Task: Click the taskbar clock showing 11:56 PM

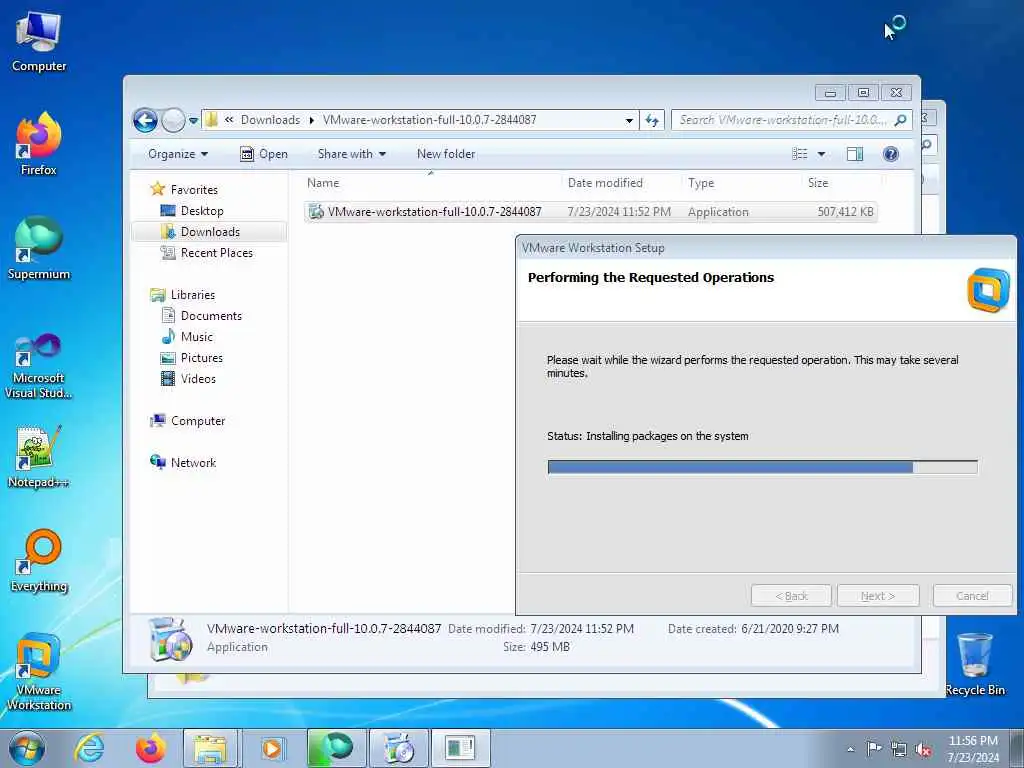Action: 973,749
